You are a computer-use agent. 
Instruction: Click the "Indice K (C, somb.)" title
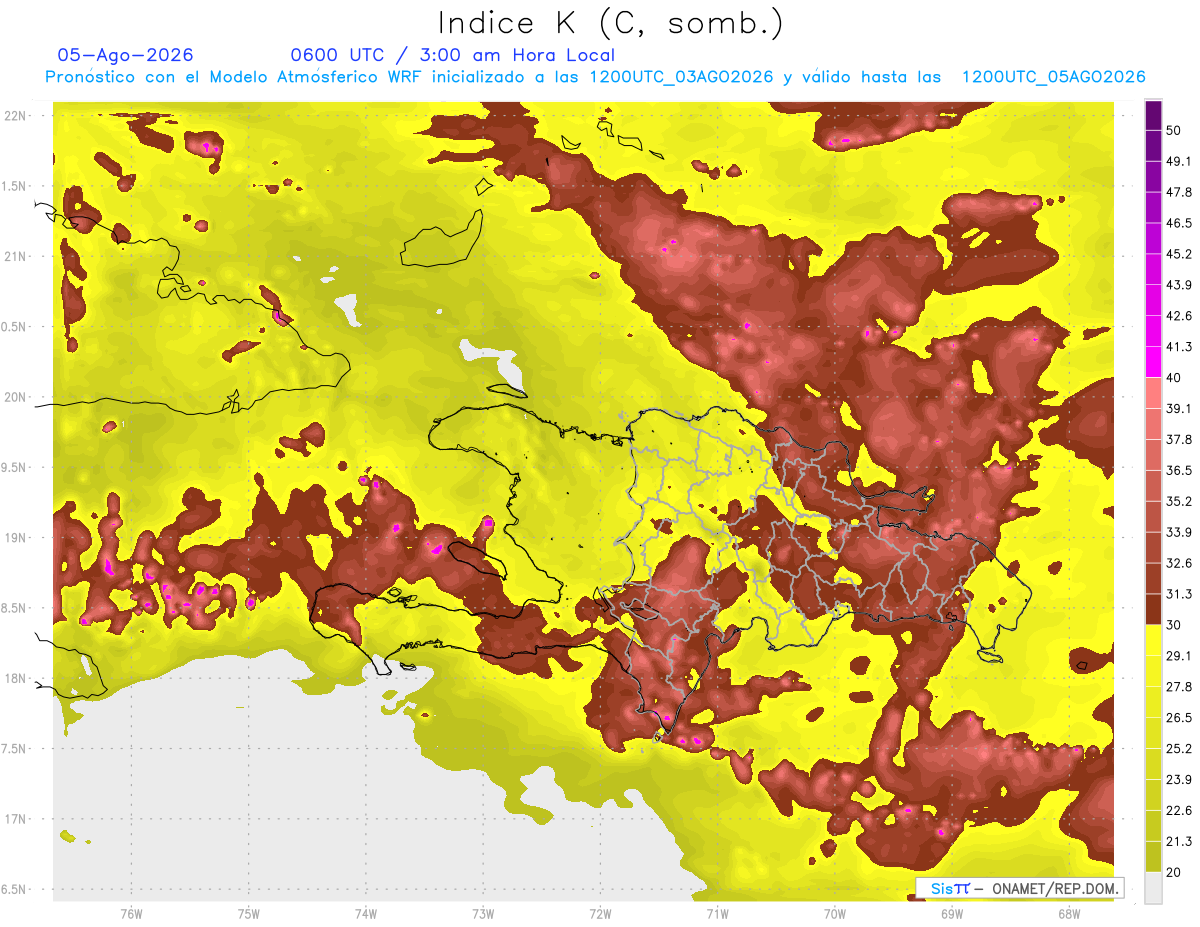coord(610,23)
